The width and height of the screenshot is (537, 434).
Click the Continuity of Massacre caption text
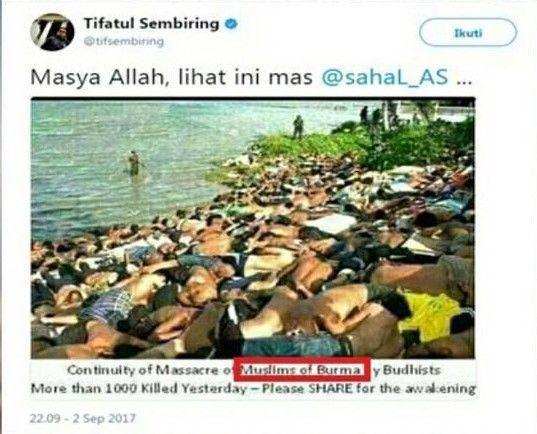click(149, 370)
